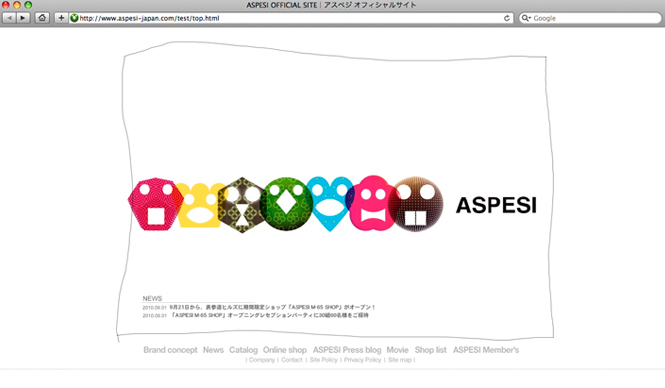Click the browser Forward arrow button

(x=23, y=18)
